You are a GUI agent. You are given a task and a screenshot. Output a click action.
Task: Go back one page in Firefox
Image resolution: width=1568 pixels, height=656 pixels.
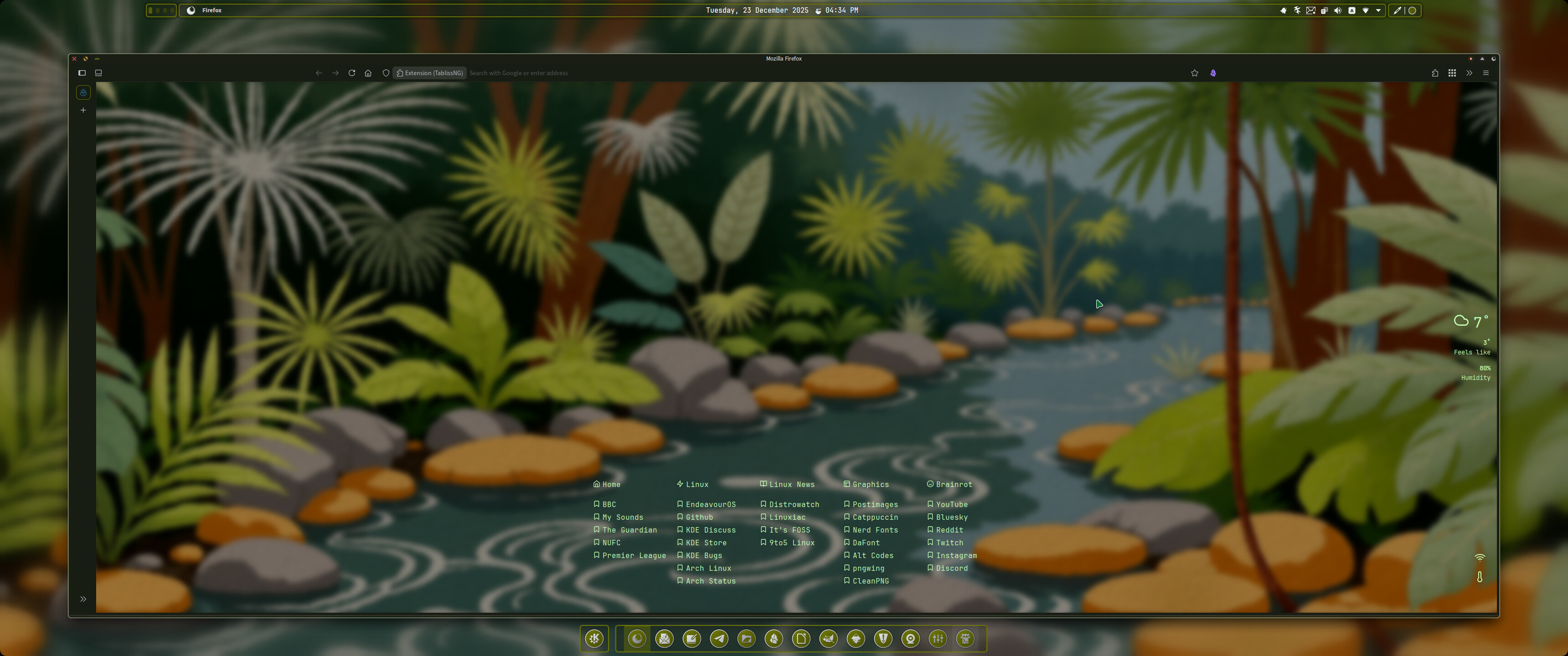319,73
